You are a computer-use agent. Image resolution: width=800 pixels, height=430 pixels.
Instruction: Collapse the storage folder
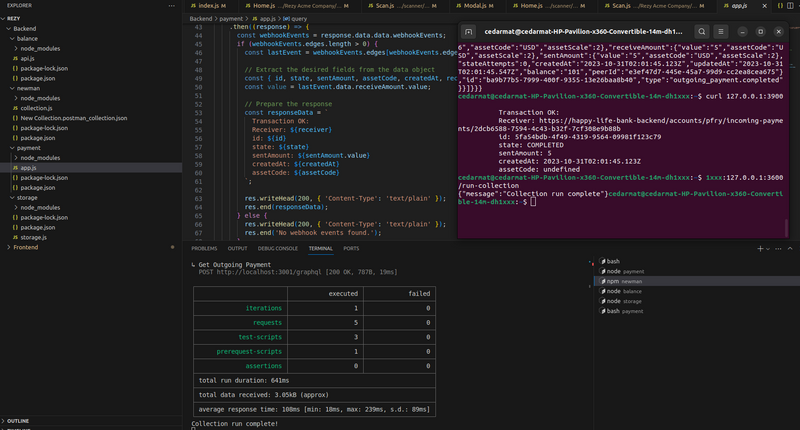tap(91, 197)
